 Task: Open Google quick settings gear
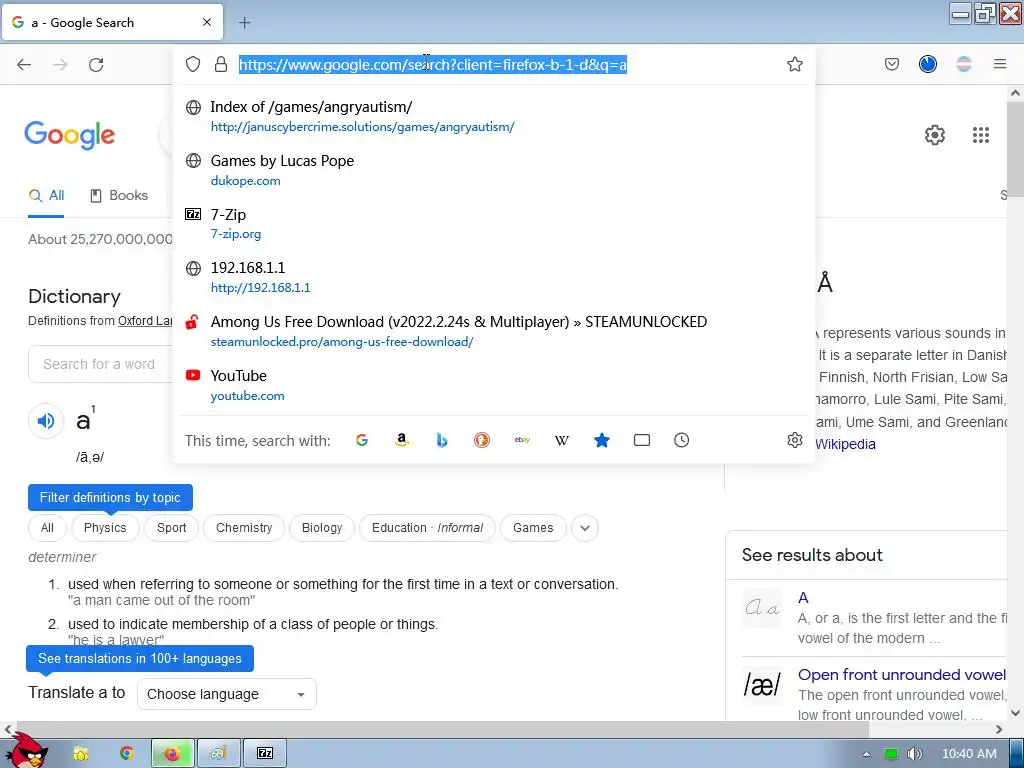click(935, 135)
